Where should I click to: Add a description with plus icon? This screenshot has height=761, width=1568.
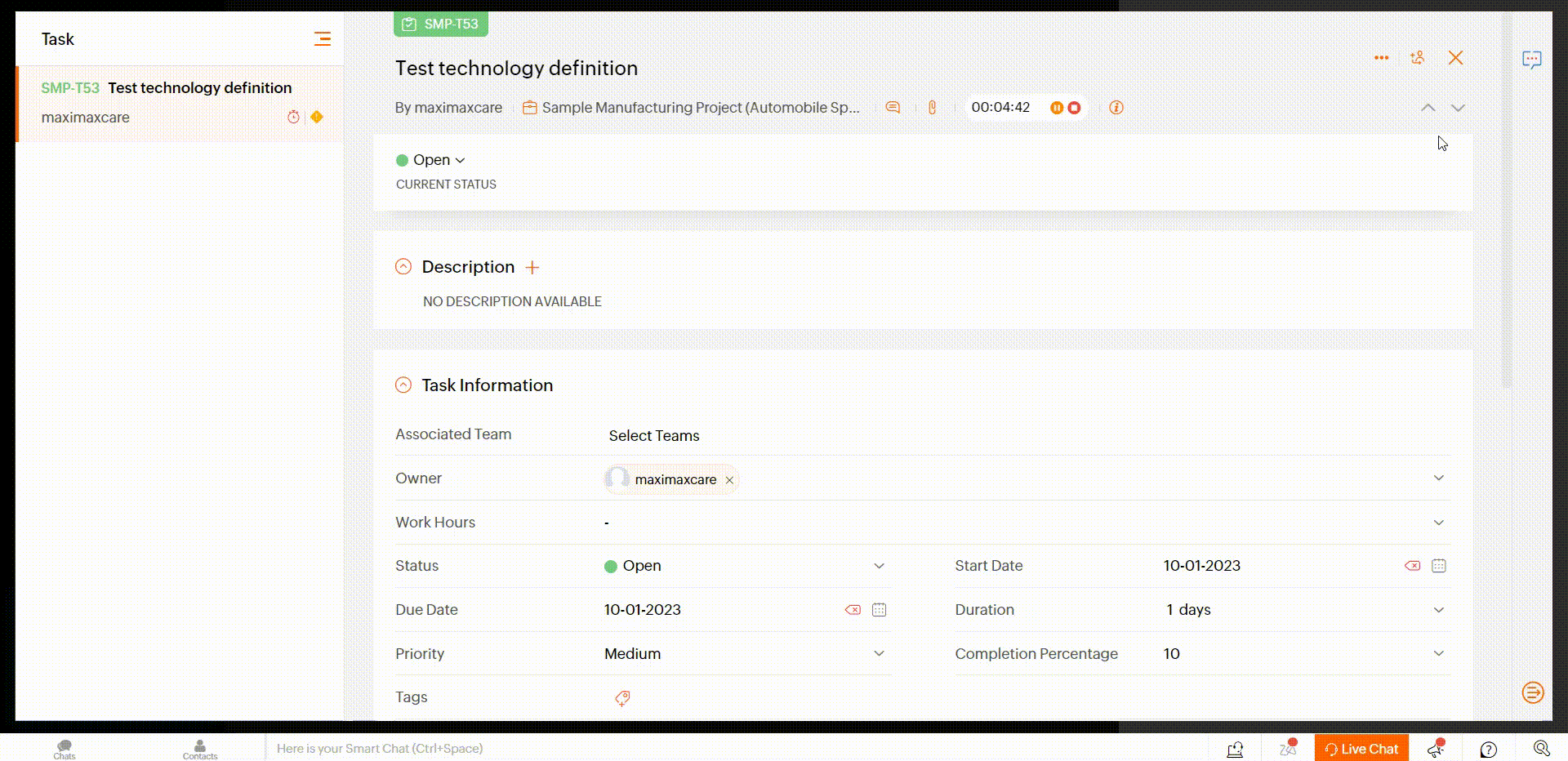[532, 268]
